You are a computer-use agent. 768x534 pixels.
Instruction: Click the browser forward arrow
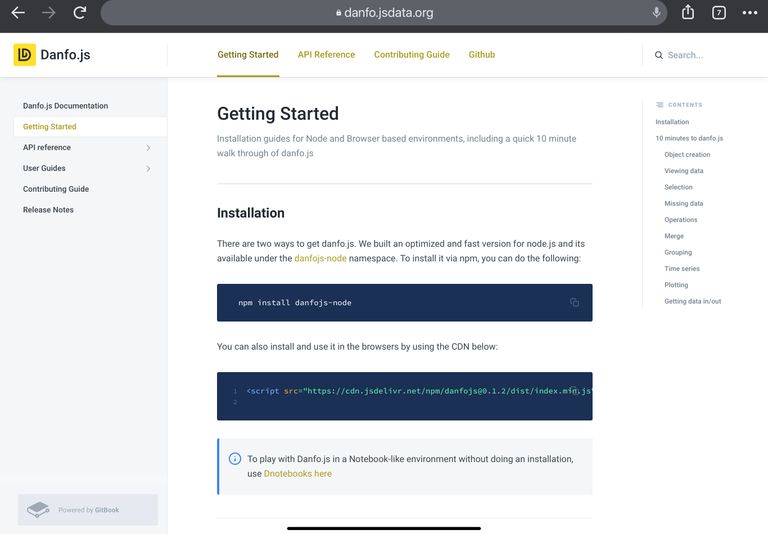coord(48,13)
